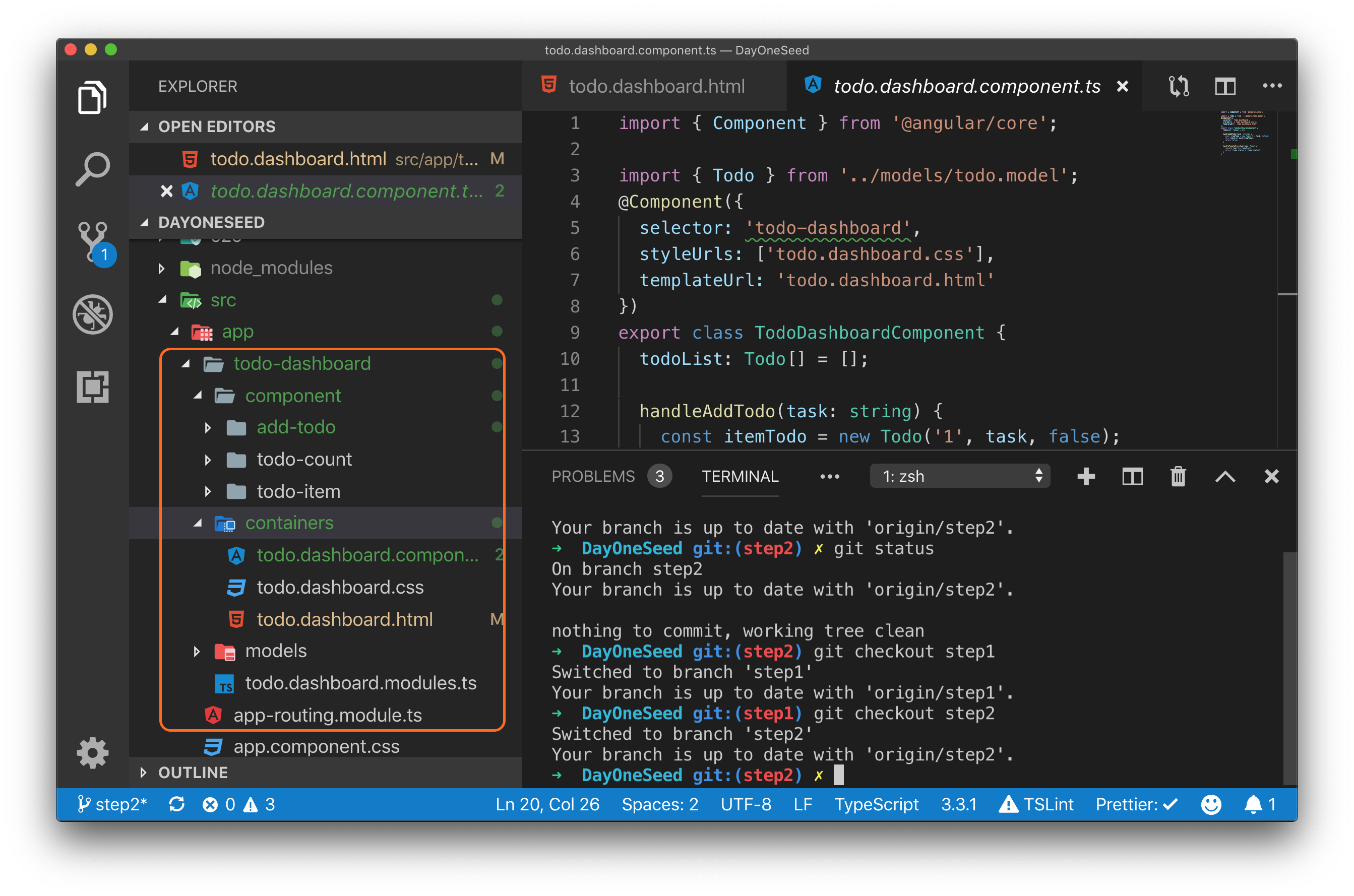Click the Ln 20, Col 26 cursor position
The height and width of the screenshot is (896, 1354).
(547, 805)
